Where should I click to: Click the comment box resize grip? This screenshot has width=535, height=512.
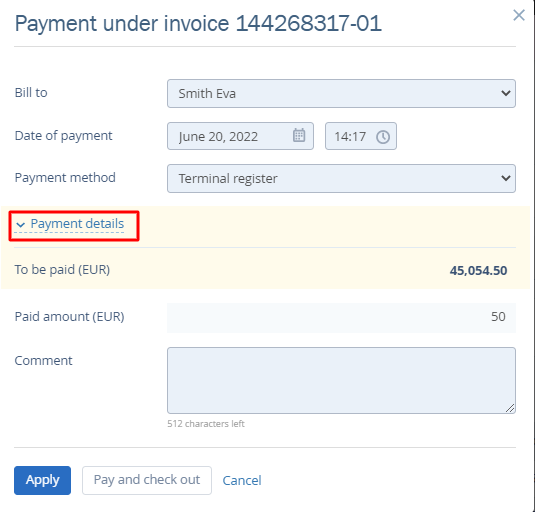tap(510, 408)
